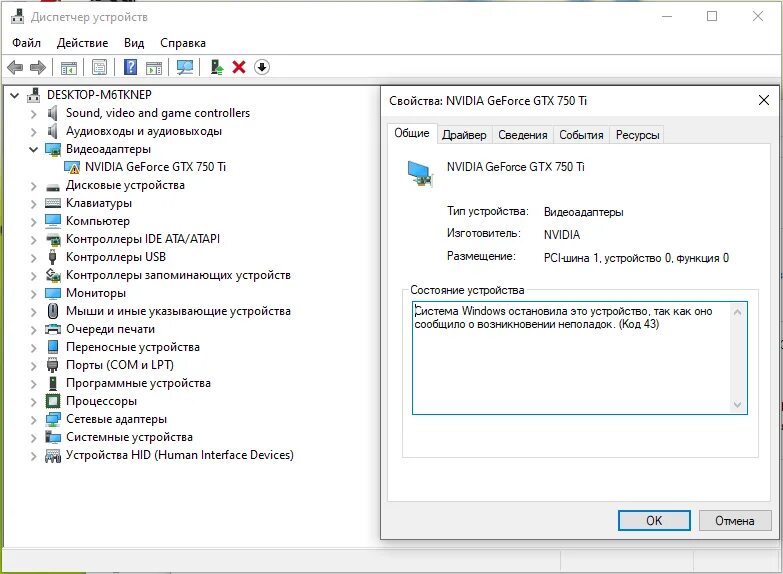Click the Properties sheet toolbar icon

pyautogui.click(x=99, y=67)
